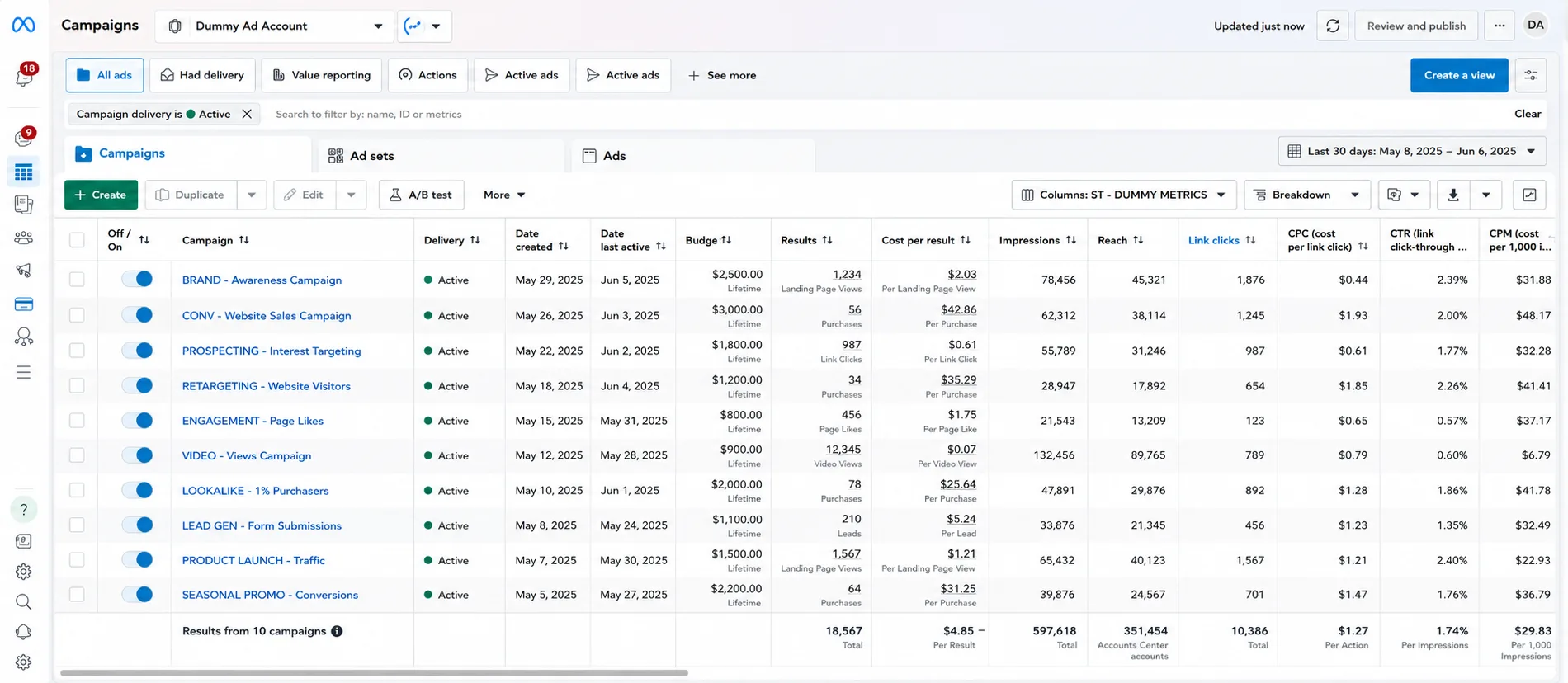1568x683 pixels.
Task: Open Columns: ST - DUMMY METRICS dropdown
Action: tap(1124, 195)
